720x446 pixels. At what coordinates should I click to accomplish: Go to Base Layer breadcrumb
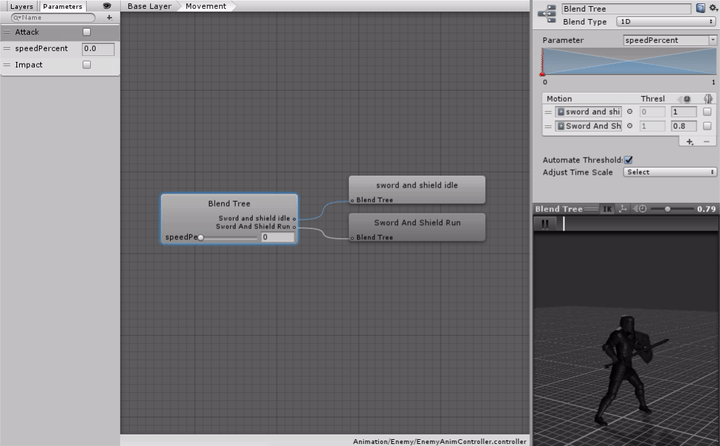tap(149, 6)
